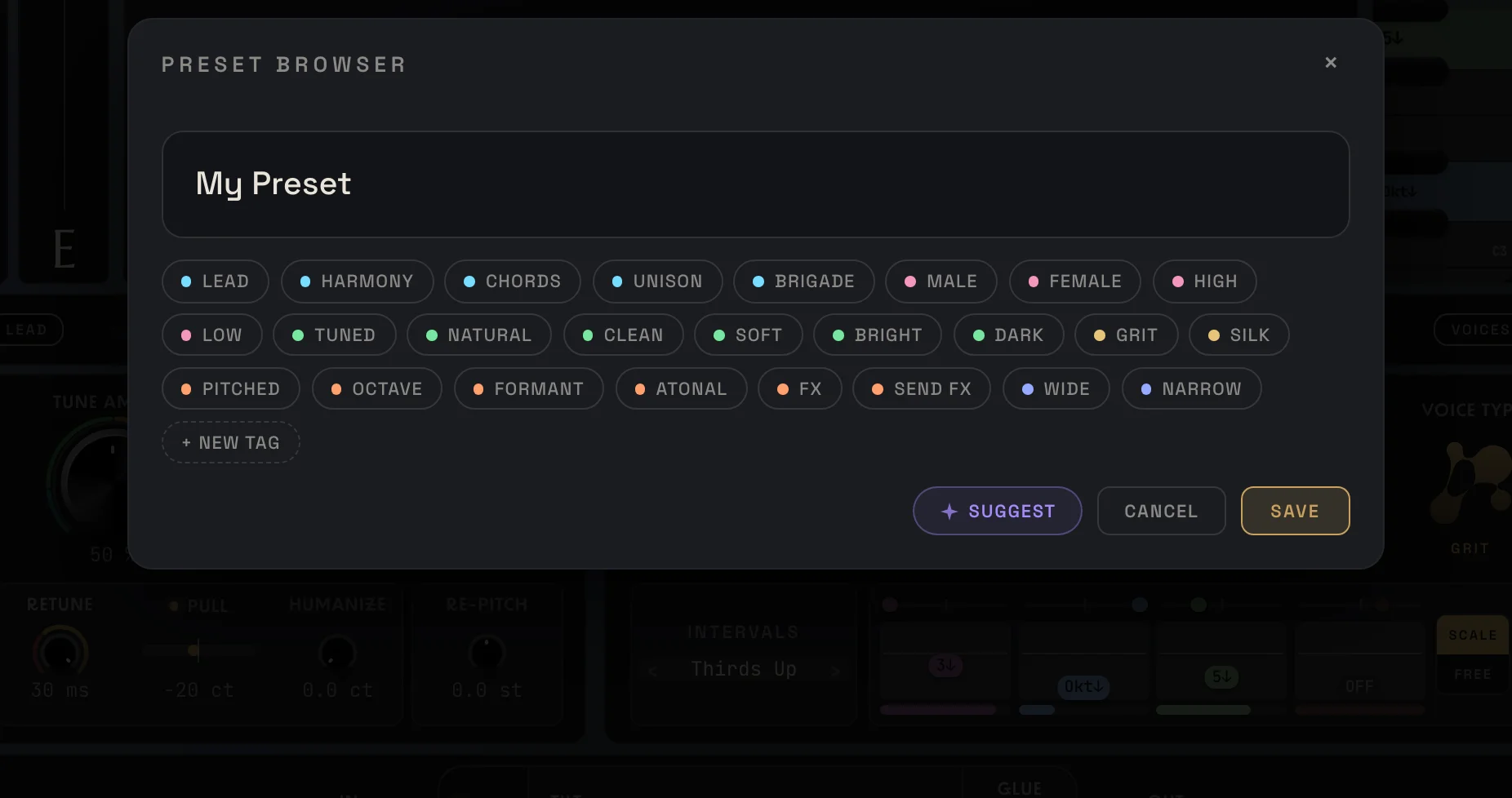Toggle the BRIGADE tag
1512x798 pixels.
point(804,282)
